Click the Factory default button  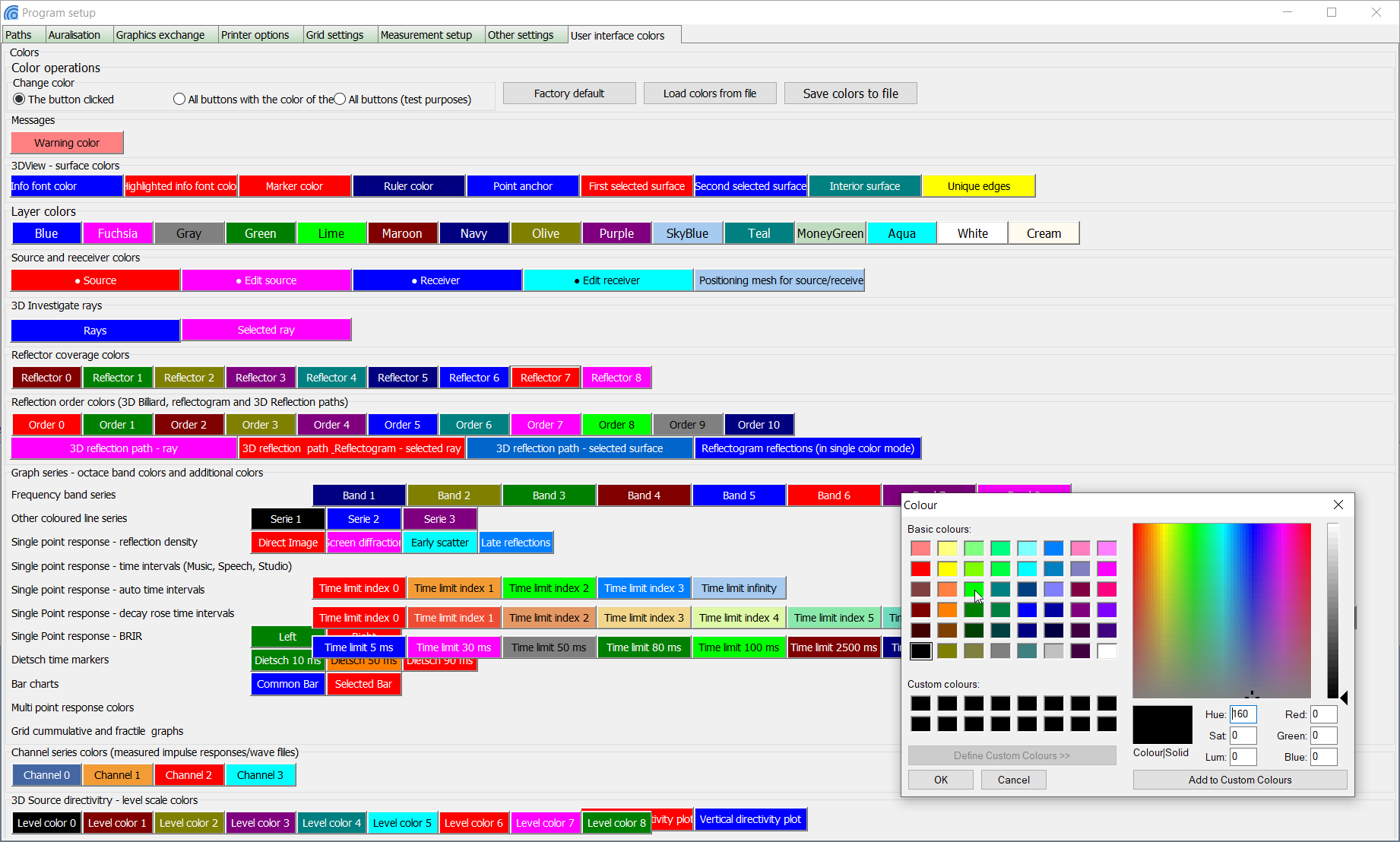[x=569, y=93]
